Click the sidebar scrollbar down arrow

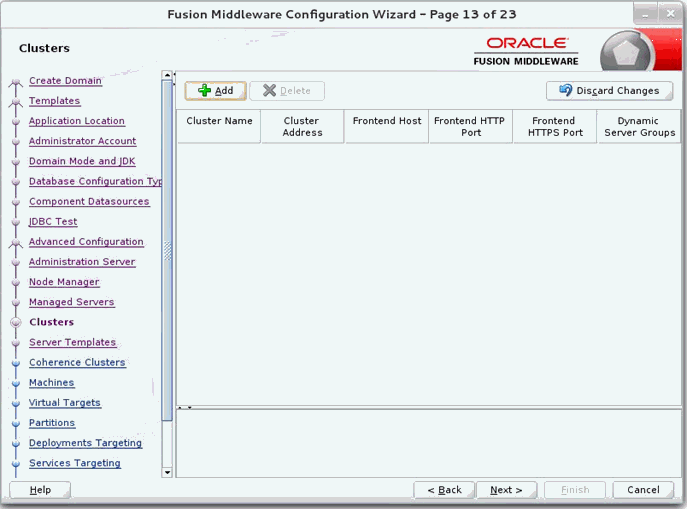(167, 473)
